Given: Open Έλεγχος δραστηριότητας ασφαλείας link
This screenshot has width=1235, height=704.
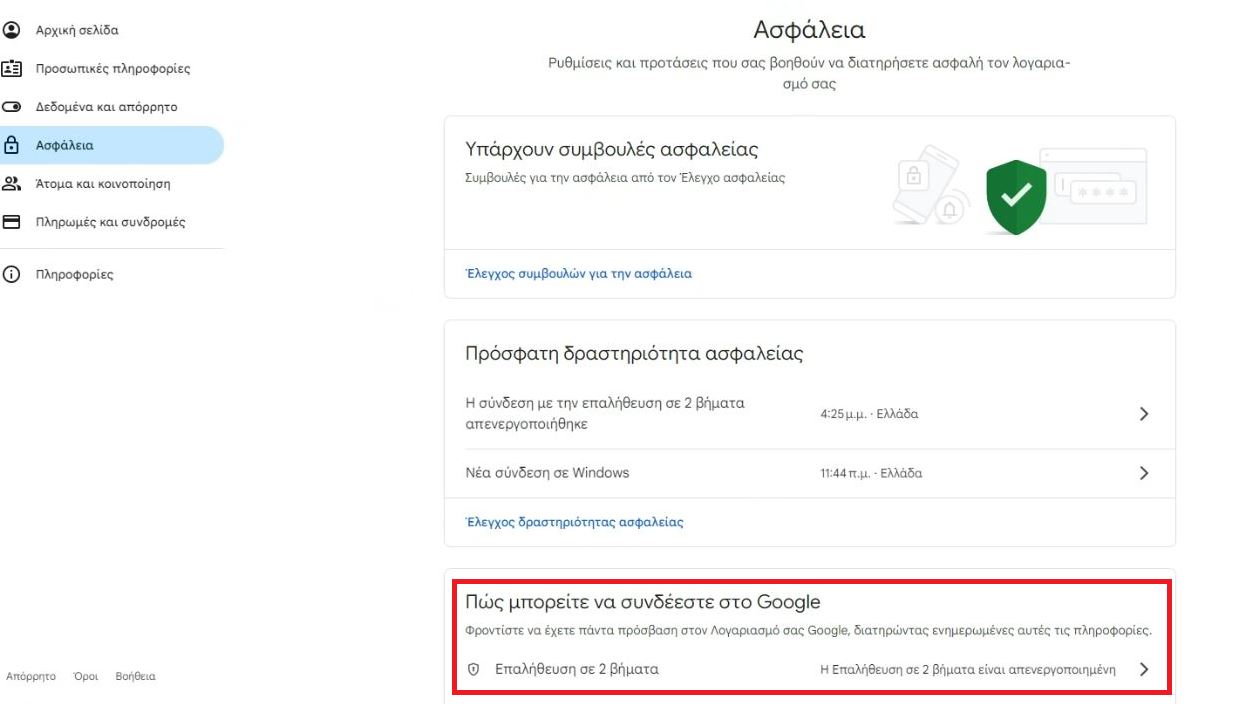Looking at the screenshot, I should (575, 522).
